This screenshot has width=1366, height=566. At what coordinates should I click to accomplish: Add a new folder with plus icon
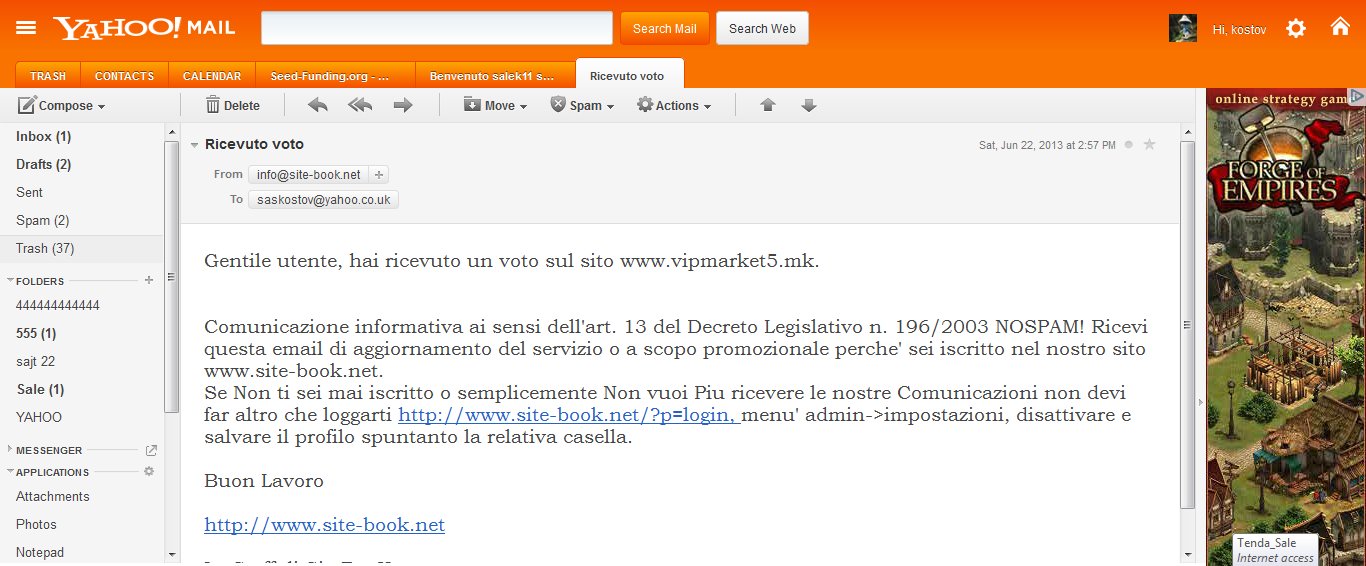[x=149, y=280]
